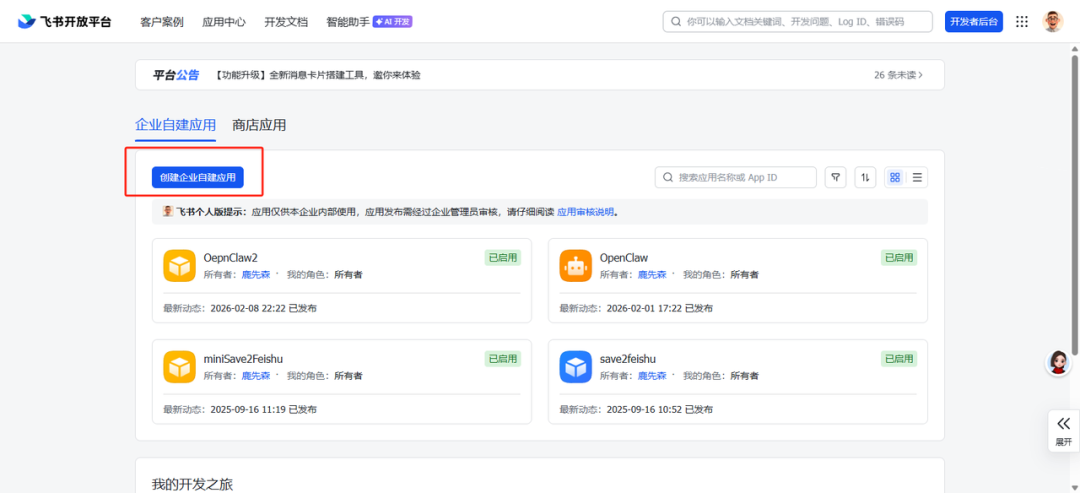The image size is (1080, 493).
Task: Click the Feishu Open Platform logo
Action: (64, 21)
